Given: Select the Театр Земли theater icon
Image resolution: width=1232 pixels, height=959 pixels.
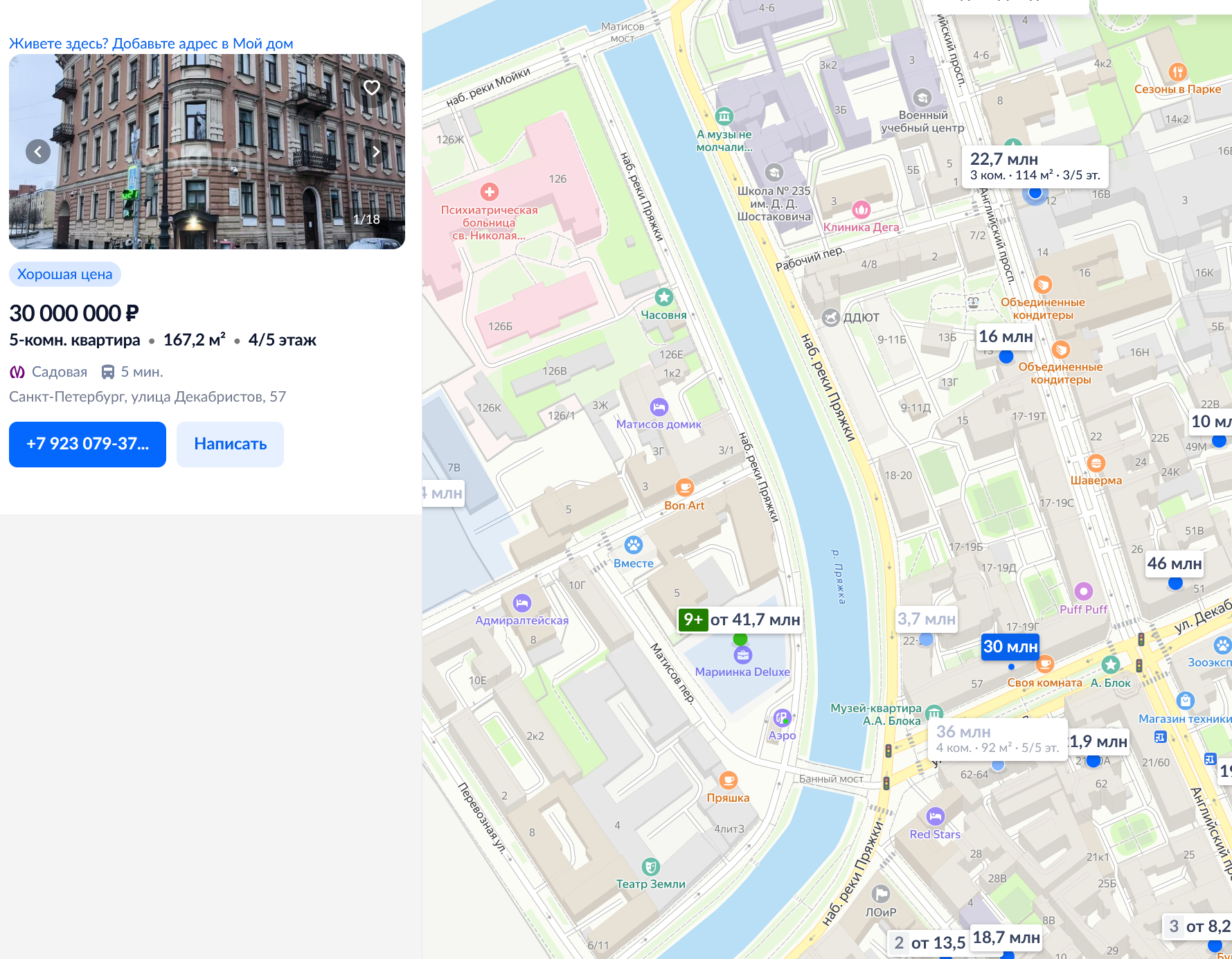Looking at the screenshot, I should coord(650,866).
